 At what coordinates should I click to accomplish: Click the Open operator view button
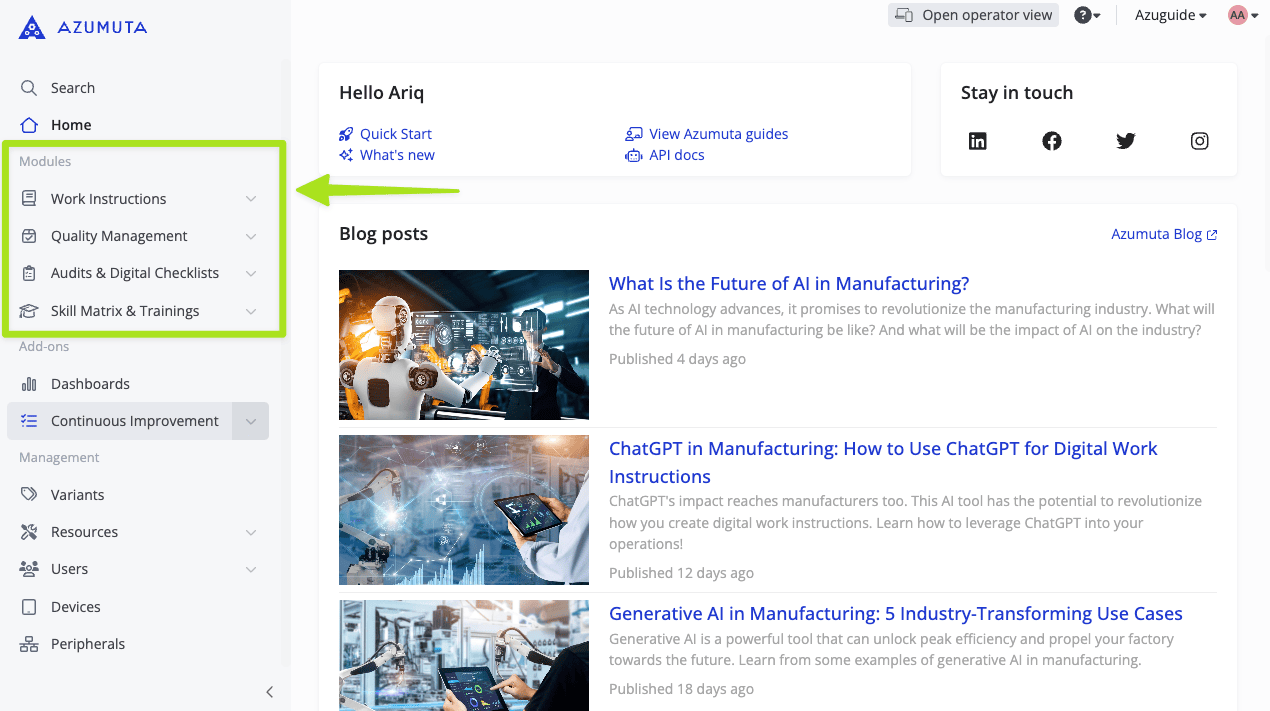973,15
